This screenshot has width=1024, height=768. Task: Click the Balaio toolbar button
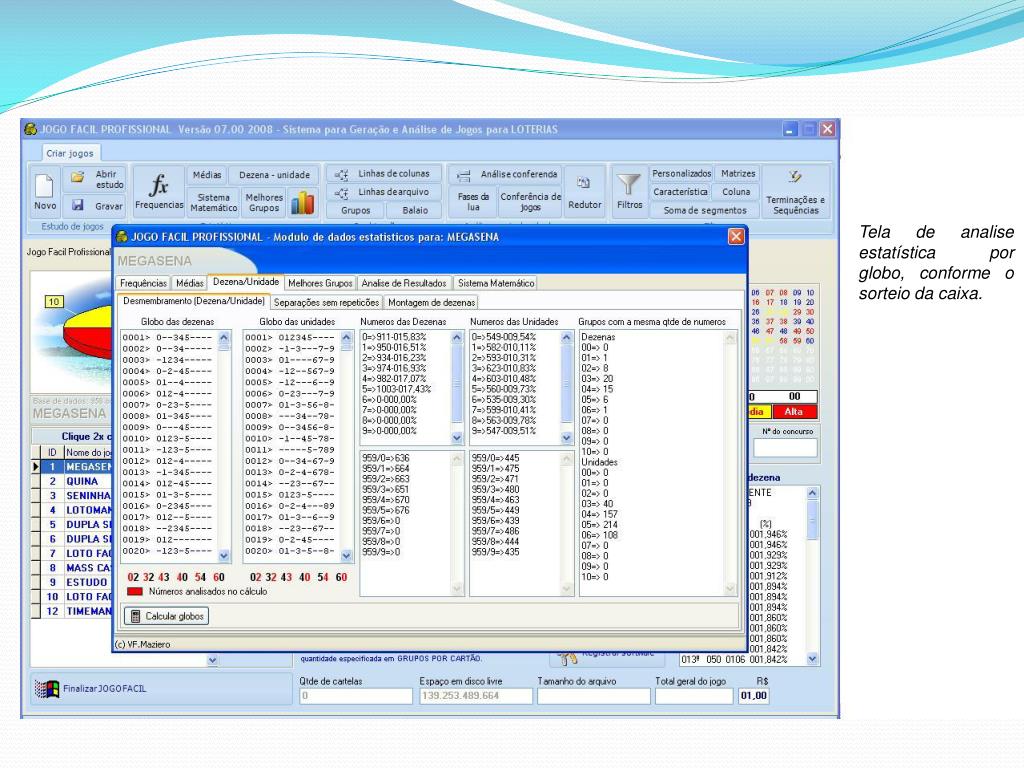tap(415, 210)
